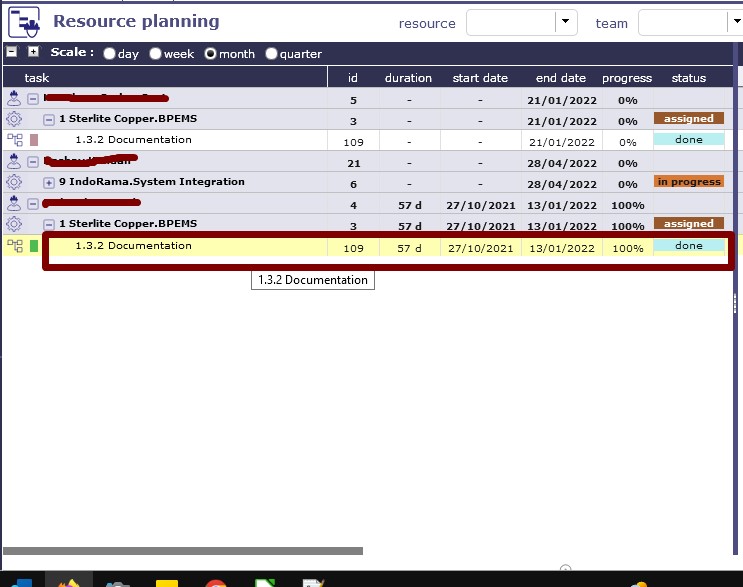Click the activity tree icon in the highlighted row

[x=14, y=246]
